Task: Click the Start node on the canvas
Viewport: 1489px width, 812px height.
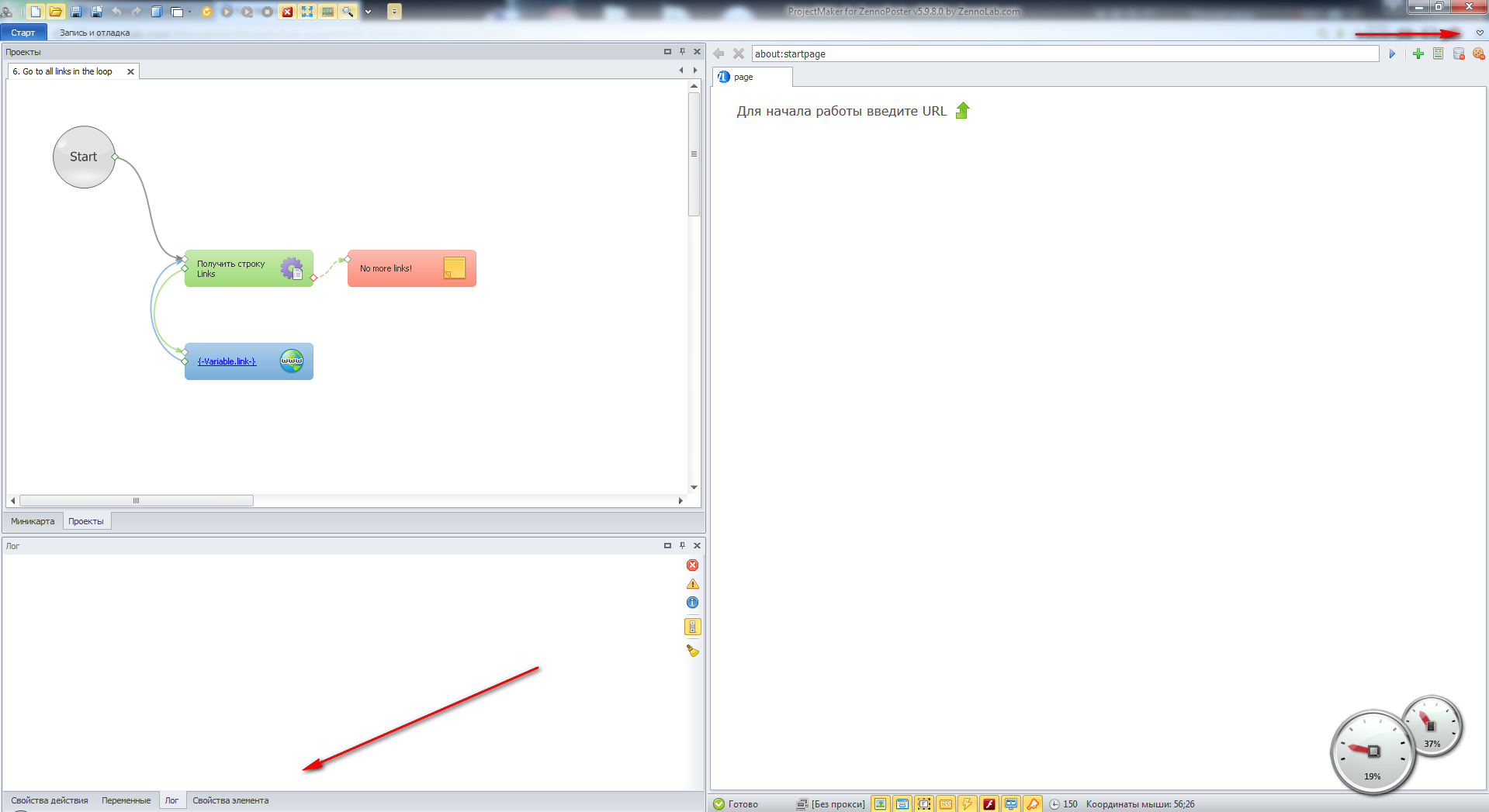Action: [84, 157]
